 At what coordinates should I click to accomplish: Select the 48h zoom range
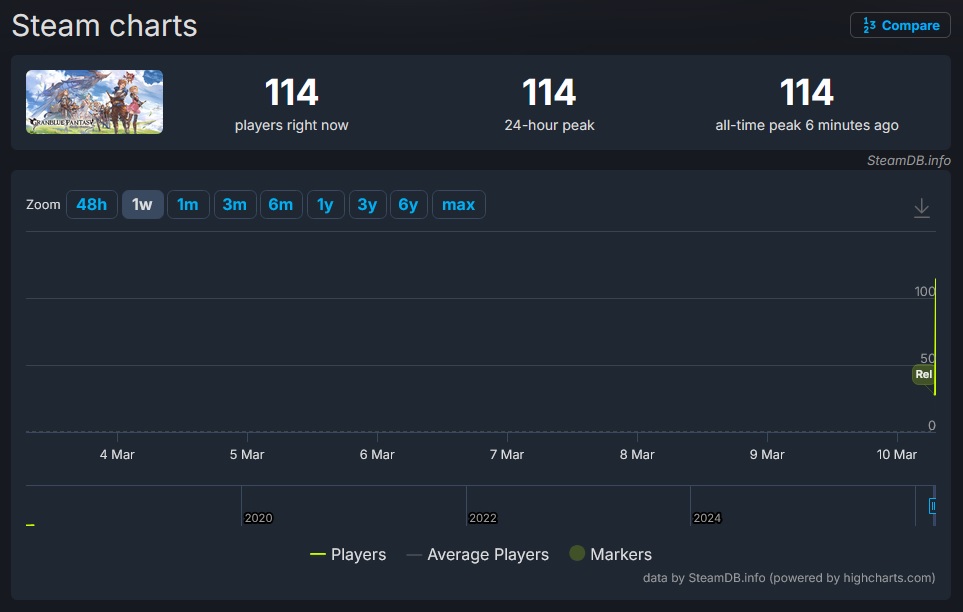(x=92, y=205)
